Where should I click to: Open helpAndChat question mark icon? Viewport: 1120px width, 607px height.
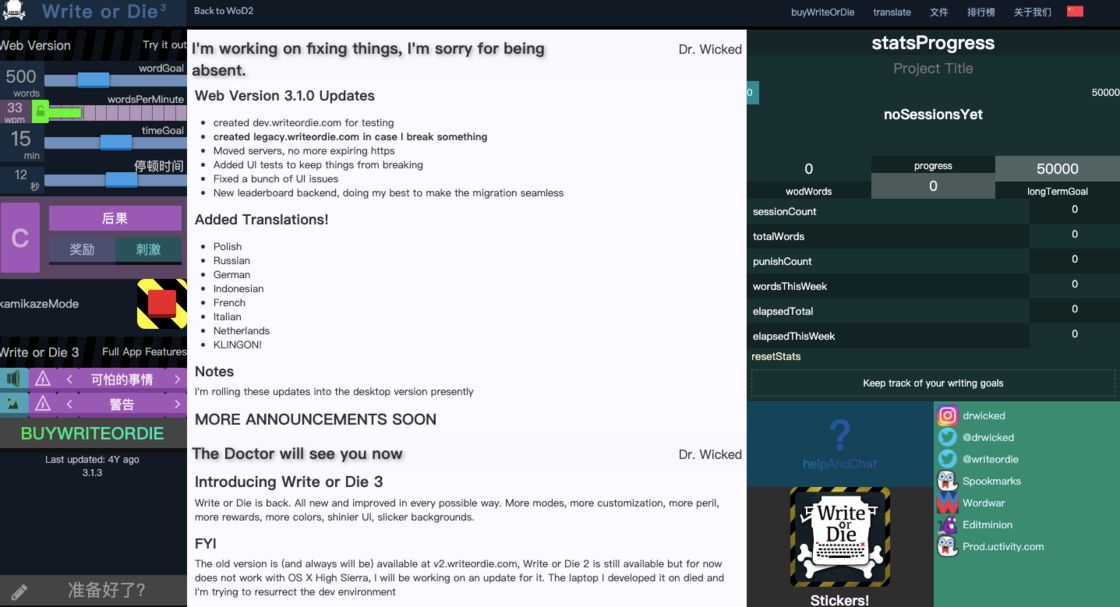point(840,435)
